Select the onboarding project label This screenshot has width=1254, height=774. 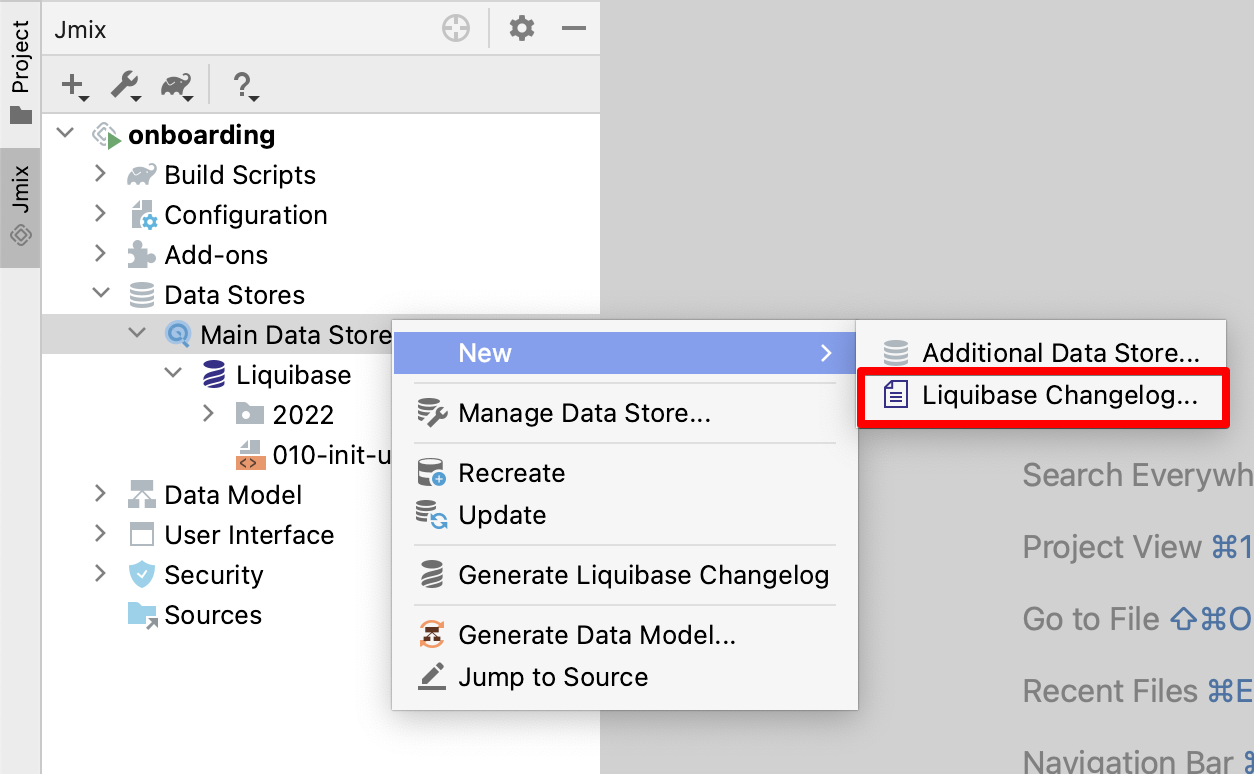point(202,135)
